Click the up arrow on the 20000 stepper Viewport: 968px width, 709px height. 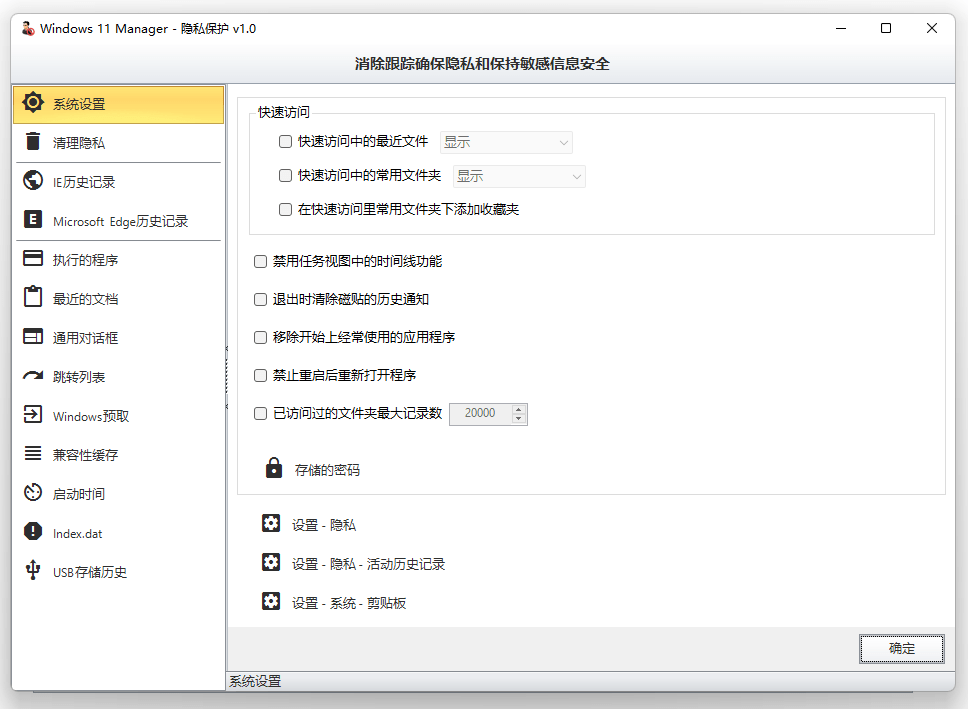(x=517, y=409)
